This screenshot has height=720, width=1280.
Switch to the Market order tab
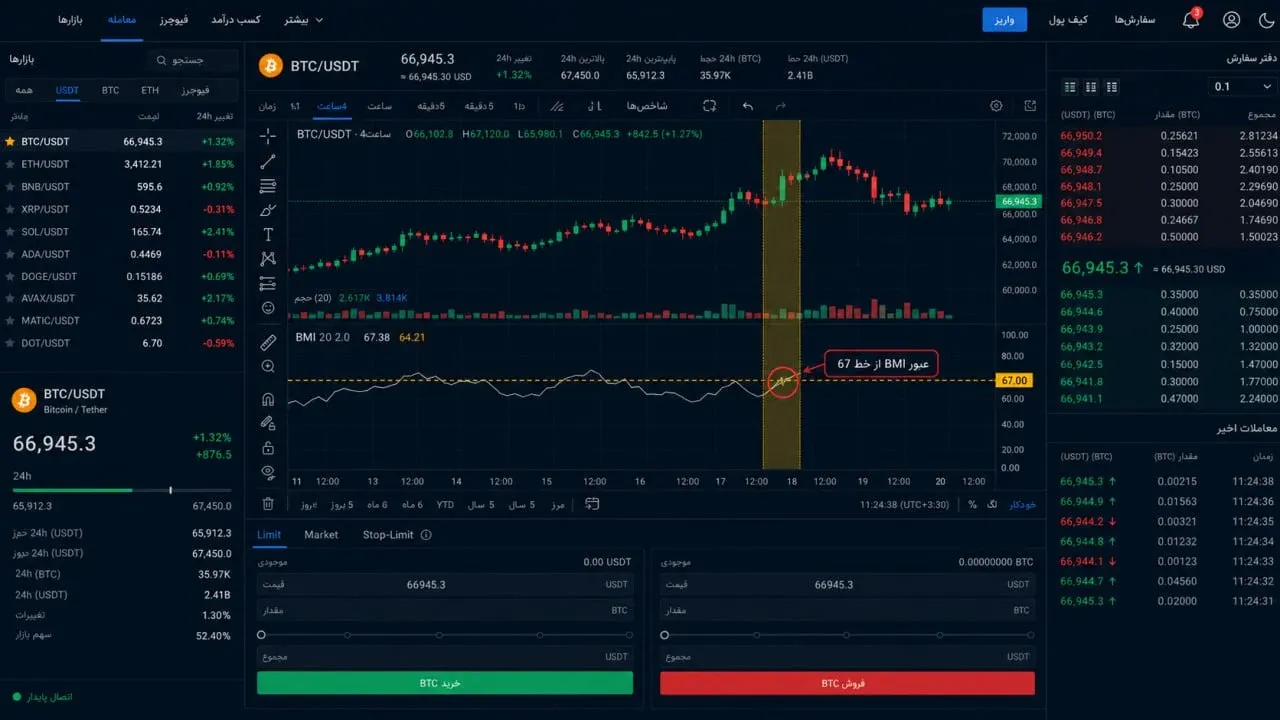pyautogui.click(x=321, y=535)
